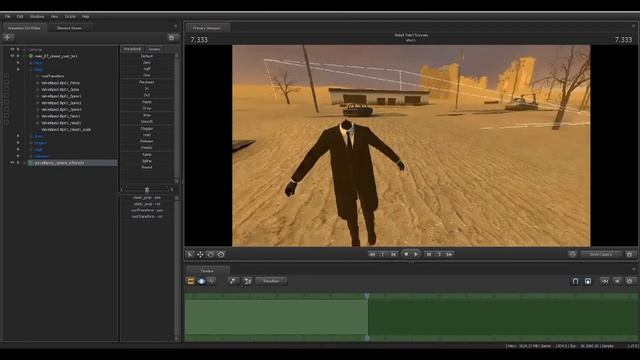This screenshot has height=360, width=640.
Task: Toggle selectable arrow for the Arms group
Action: coord(18,136)
